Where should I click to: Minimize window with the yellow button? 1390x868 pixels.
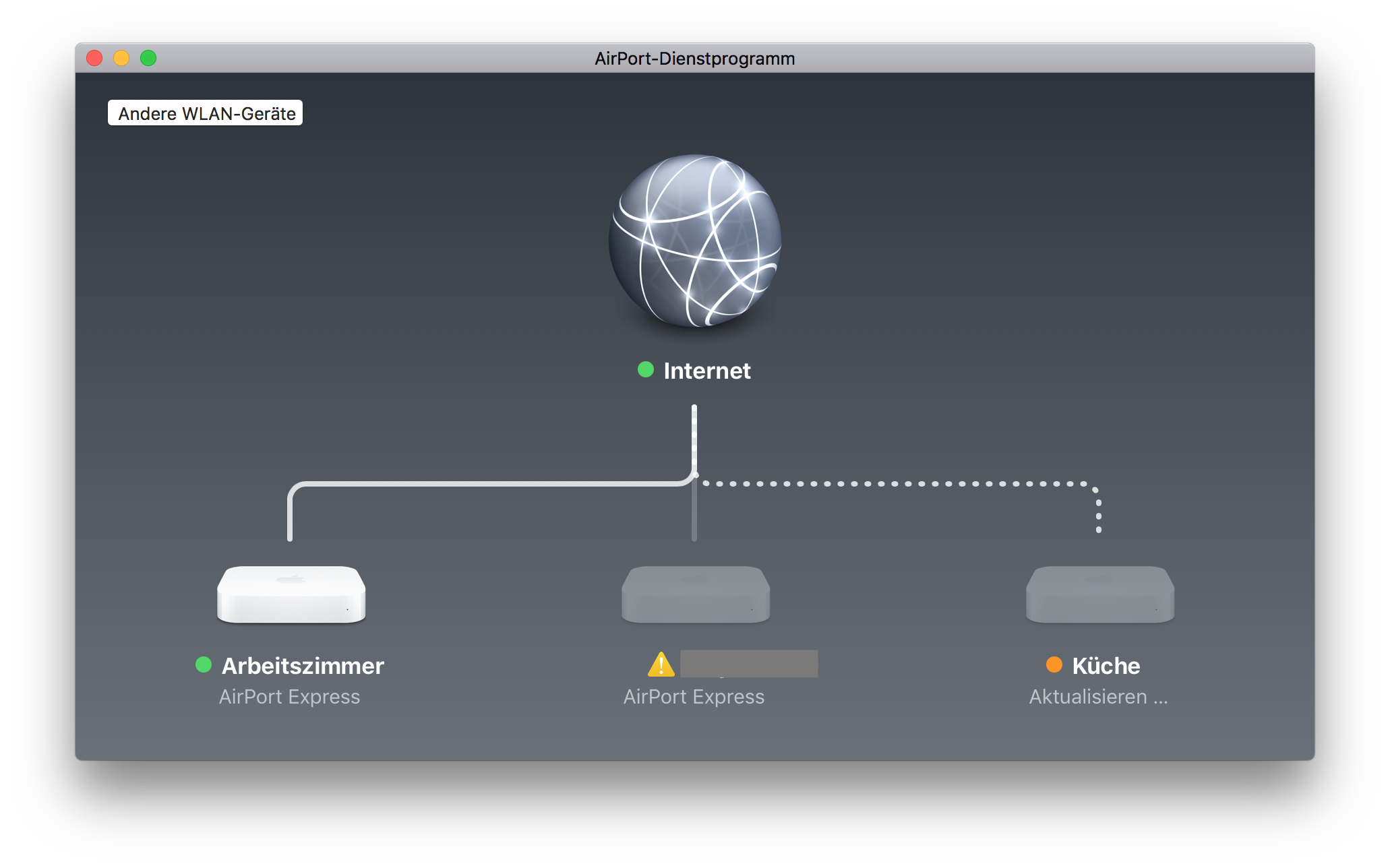click(x=121, y=58)
